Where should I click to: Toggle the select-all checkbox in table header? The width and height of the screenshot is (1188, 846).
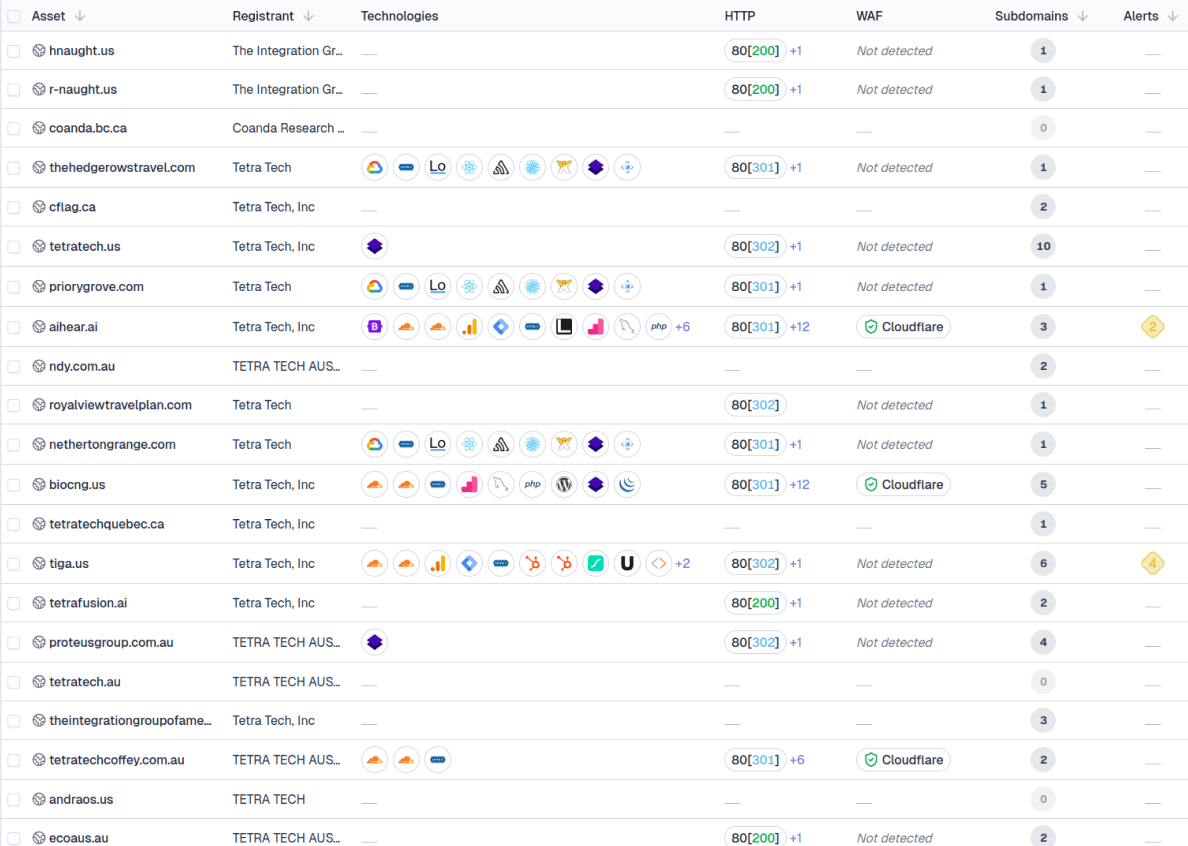[14, 16]
